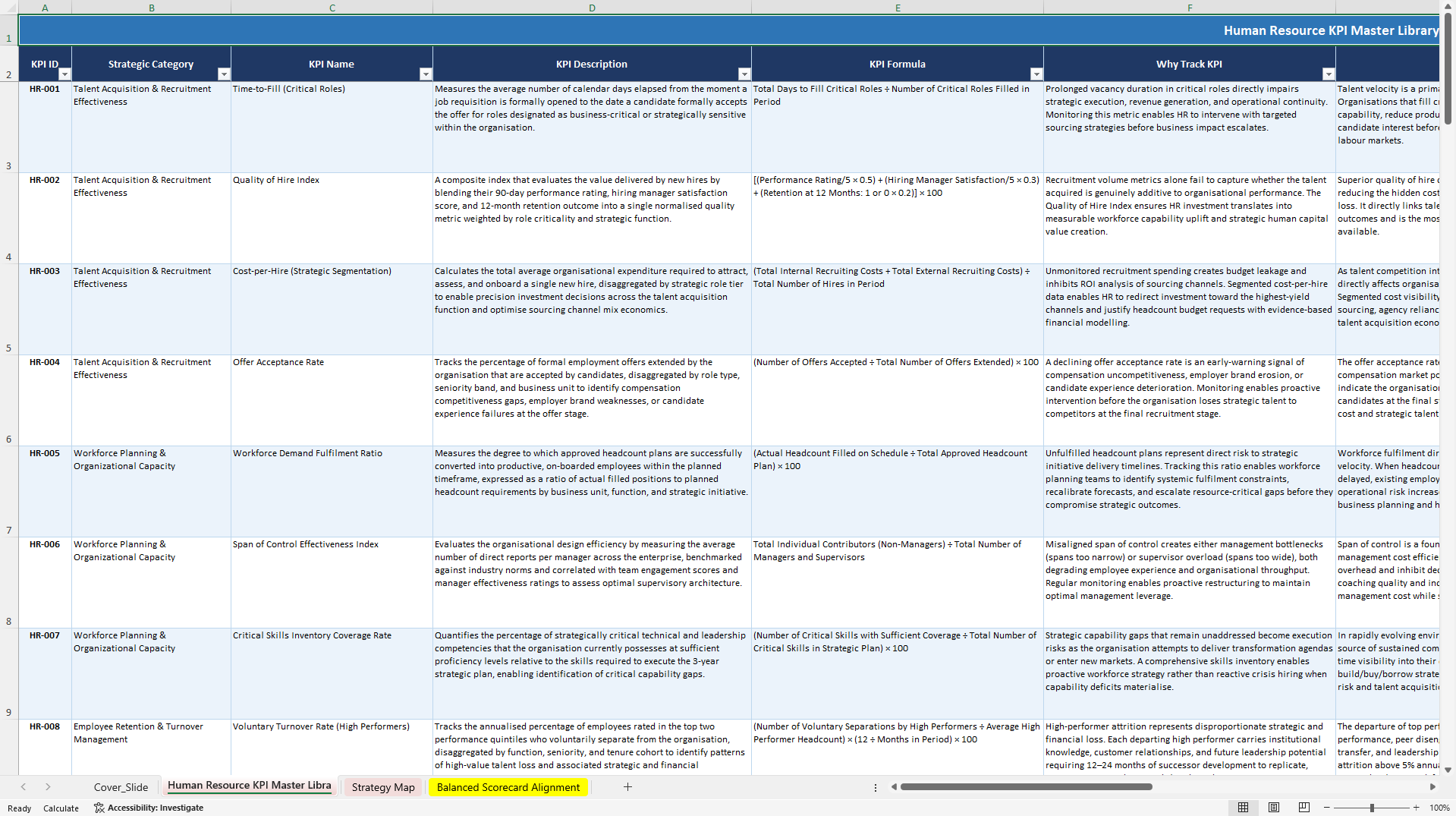Open Accessibility: Investigate checker
The image size is (1456, 816).
pyautogui.click(x=149, y=808)
